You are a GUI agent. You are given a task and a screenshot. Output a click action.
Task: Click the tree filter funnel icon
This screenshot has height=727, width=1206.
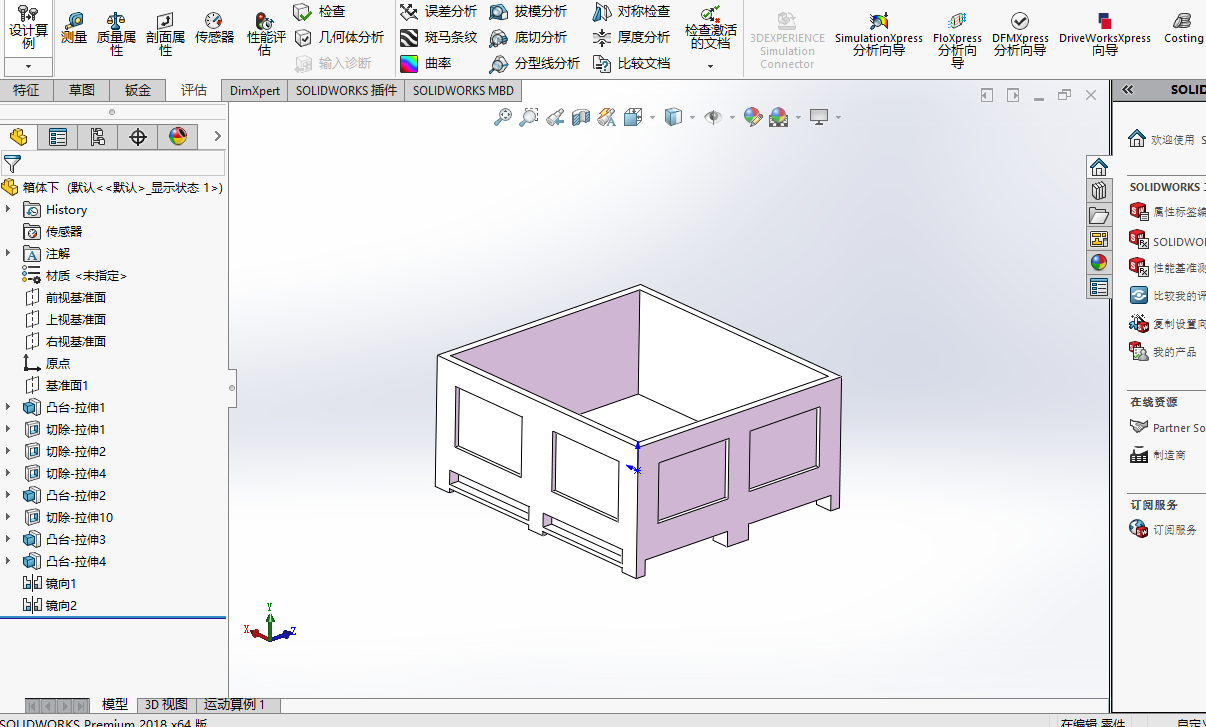click(x=12, y=164)
